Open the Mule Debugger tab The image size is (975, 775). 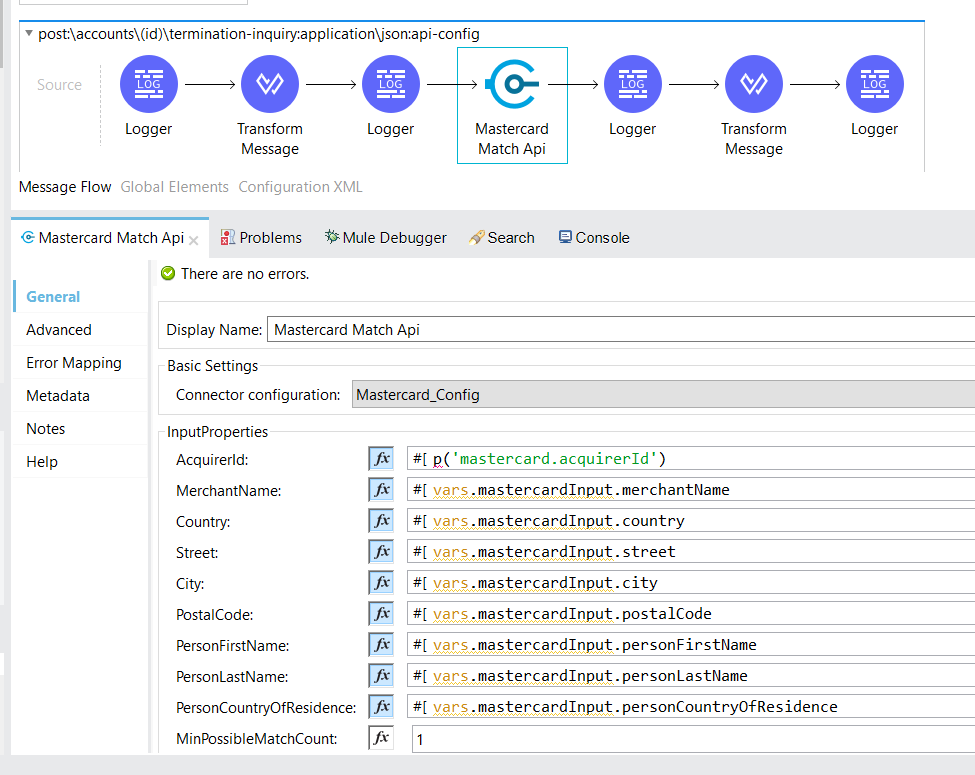point(386,238)
